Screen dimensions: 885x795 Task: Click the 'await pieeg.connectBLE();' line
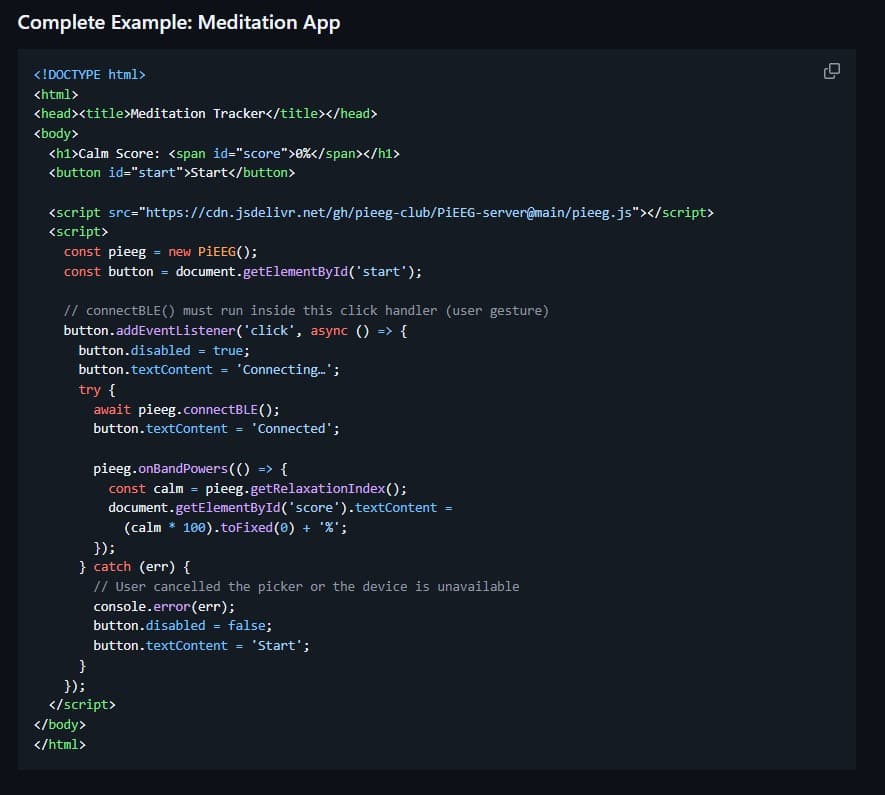tap(186, 410)
